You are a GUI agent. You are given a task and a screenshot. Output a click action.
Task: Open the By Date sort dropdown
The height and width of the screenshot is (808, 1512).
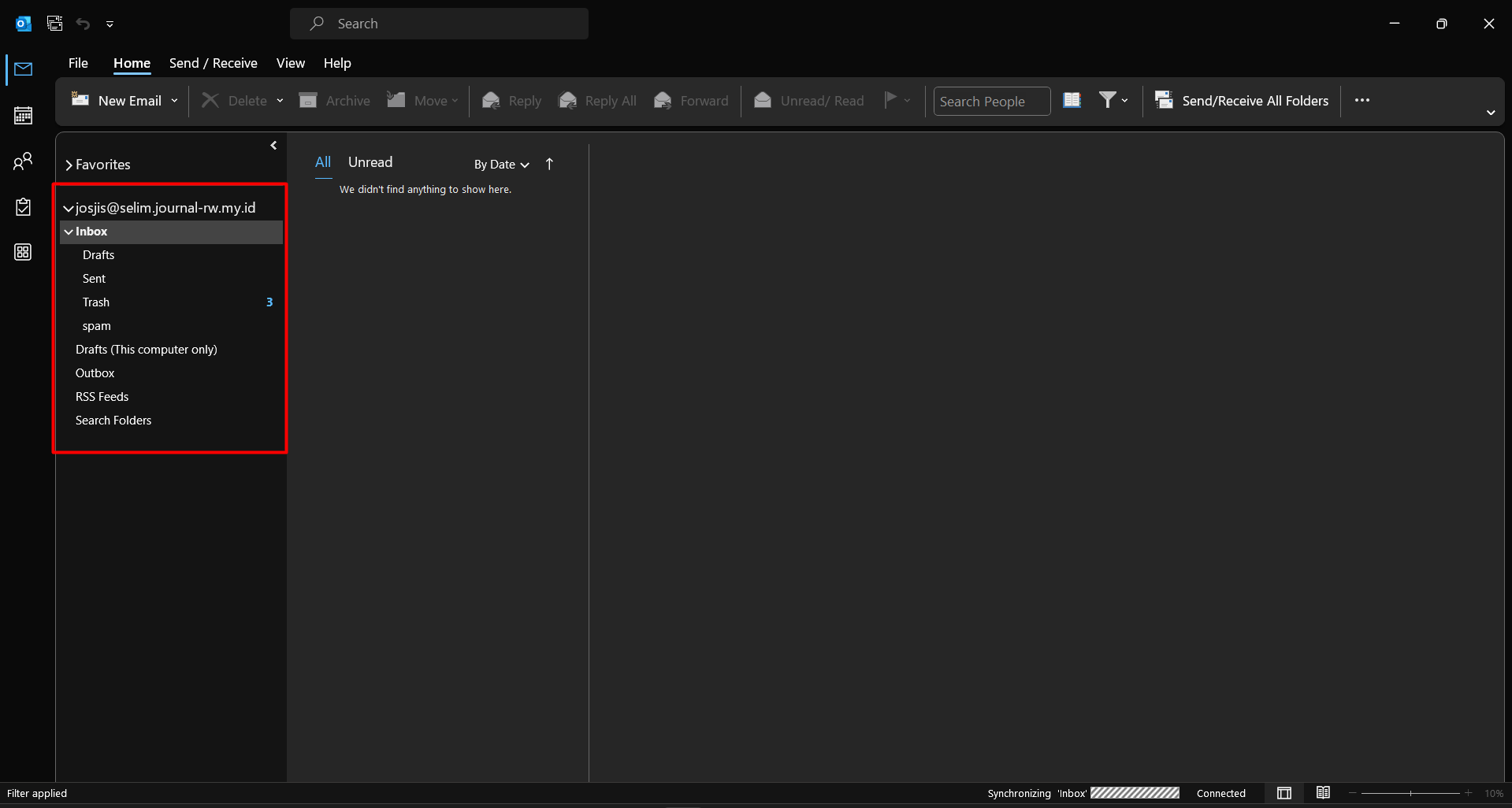(x=501, y=165)
